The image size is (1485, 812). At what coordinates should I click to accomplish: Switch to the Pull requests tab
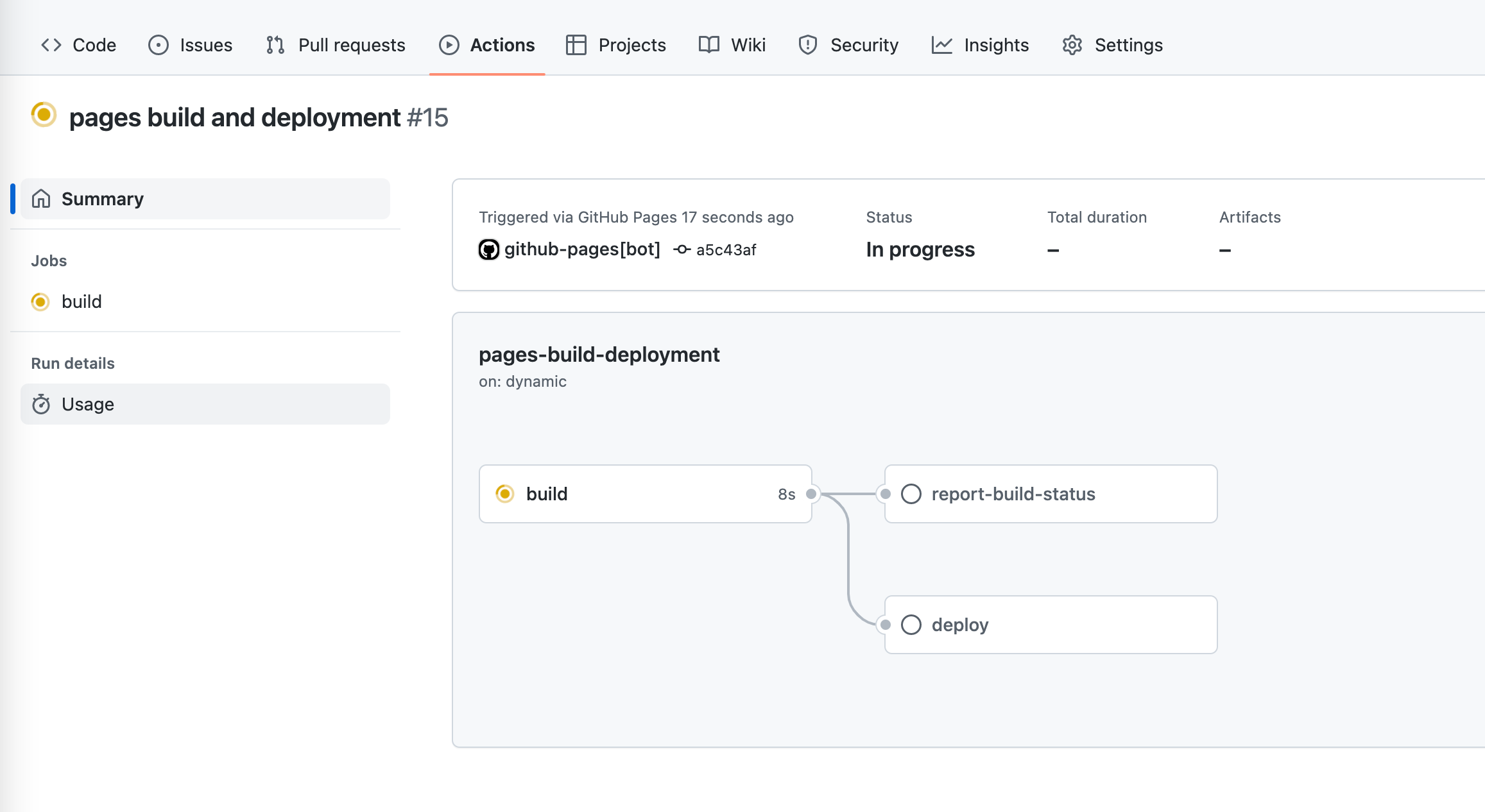336,45
